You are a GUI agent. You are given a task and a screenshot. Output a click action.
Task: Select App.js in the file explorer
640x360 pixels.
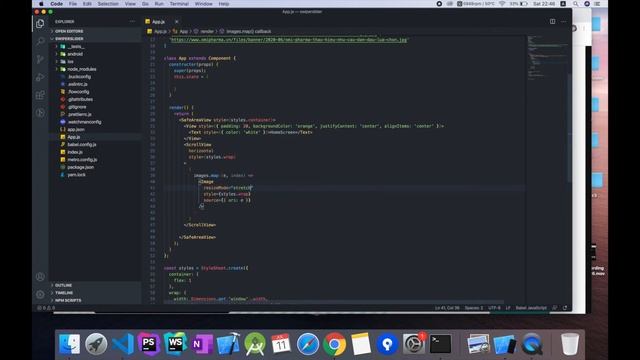coord(73,137)
